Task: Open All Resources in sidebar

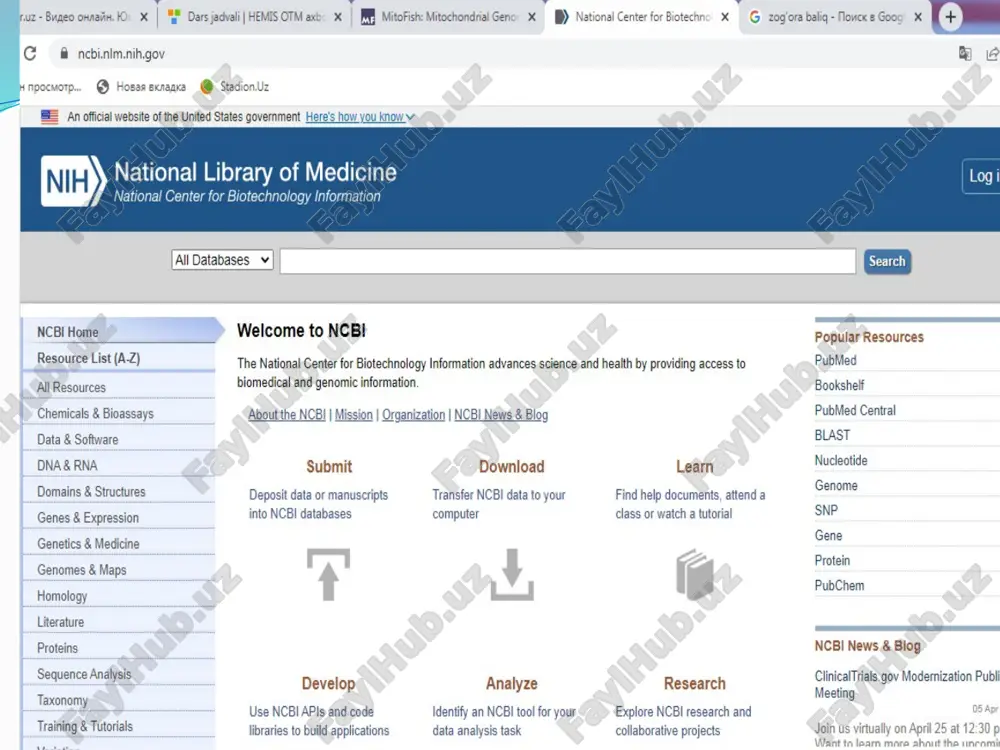Action: click(x=118, y=387)
